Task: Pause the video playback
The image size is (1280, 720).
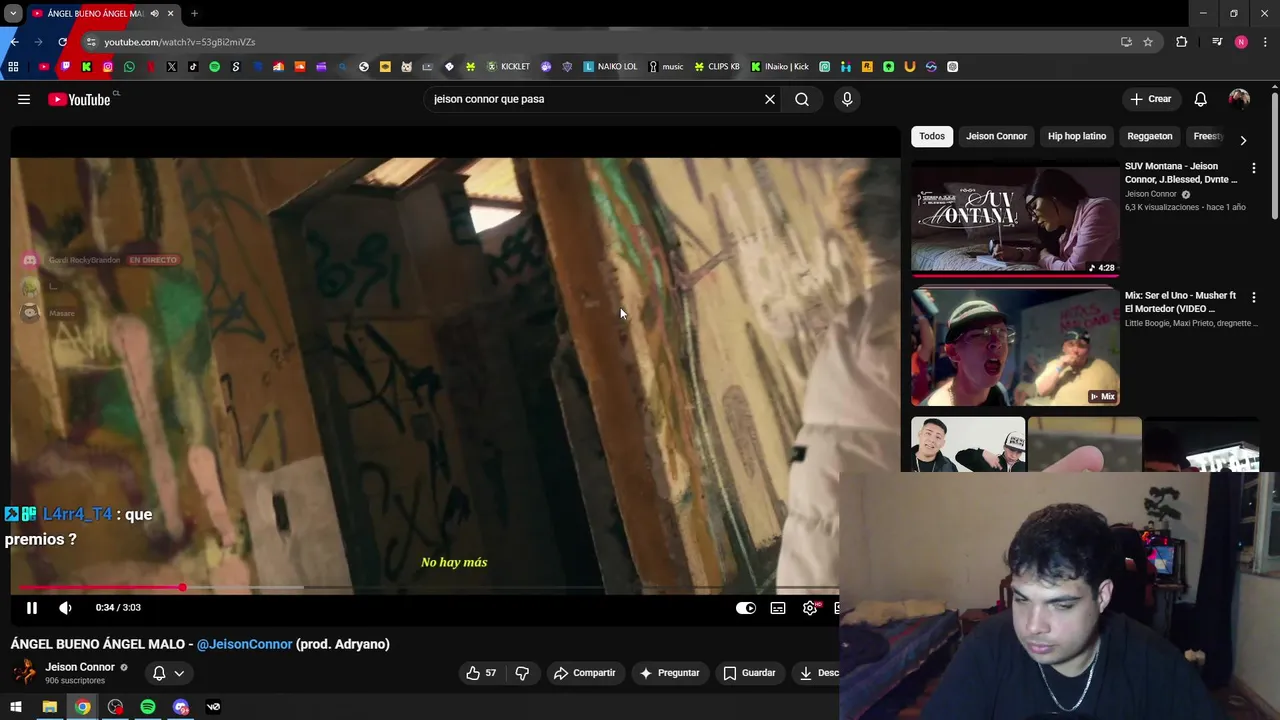Action: [x=32, y=607]
